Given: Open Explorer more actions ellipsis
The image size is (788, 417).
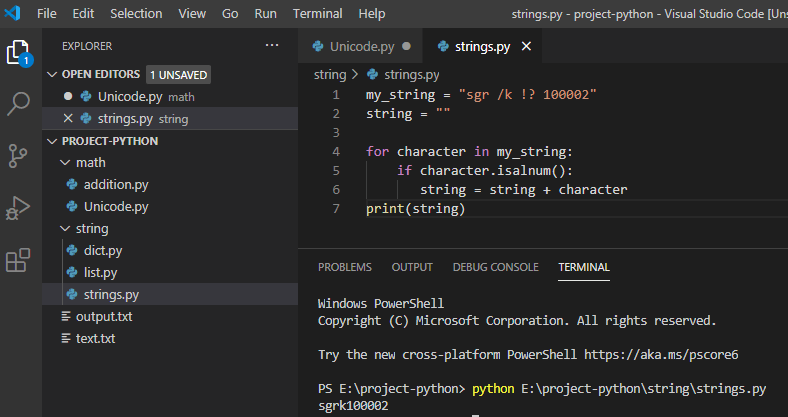Looking at the screenshot, I should pos(272,46).
